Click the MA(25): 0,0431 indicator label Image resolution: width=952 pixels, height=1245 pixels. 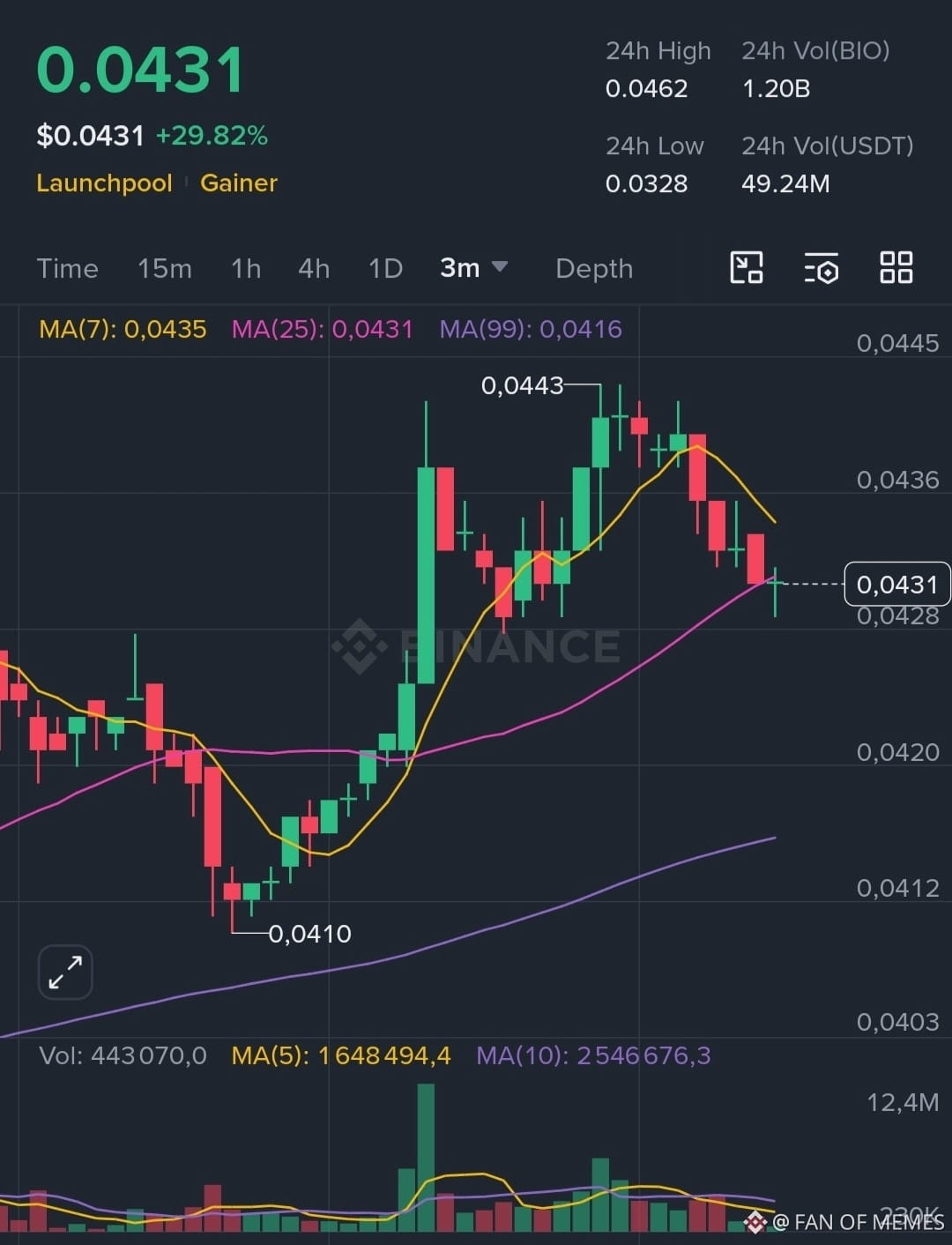click(322, 329)
